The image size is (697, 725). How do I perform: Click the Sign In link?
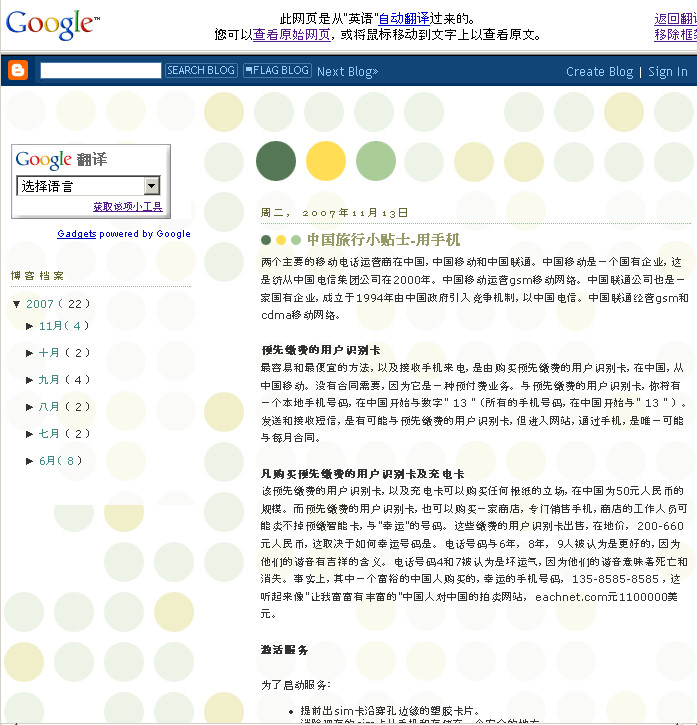click(x=667, y=72)
